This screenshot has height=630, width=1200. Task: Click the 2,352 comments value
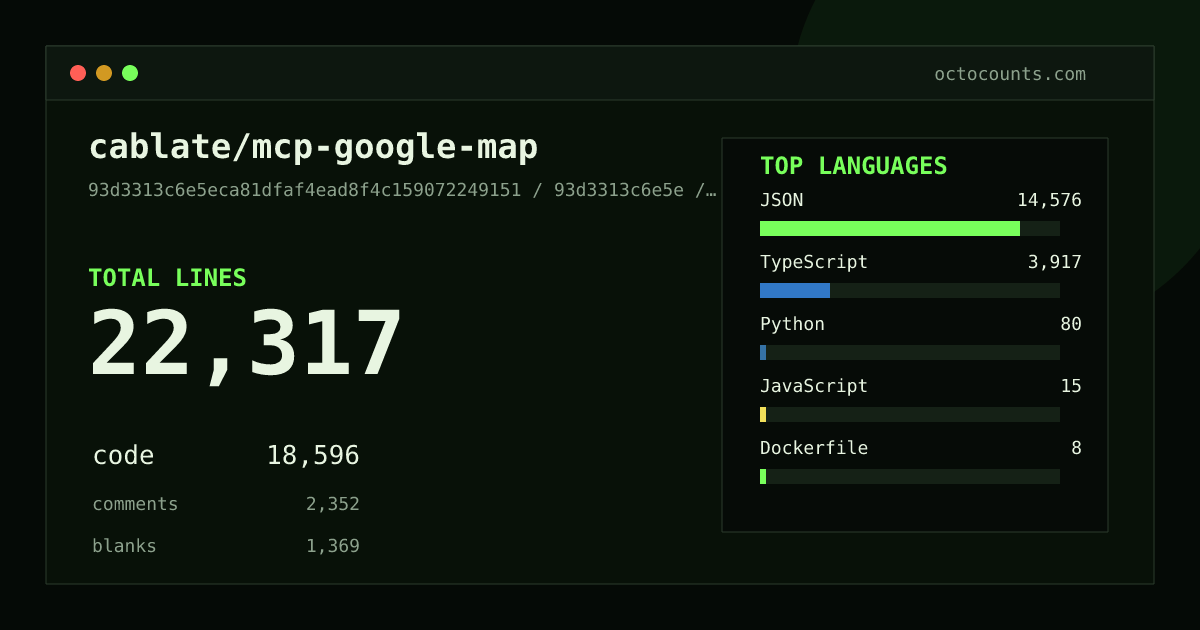(333, 504)
